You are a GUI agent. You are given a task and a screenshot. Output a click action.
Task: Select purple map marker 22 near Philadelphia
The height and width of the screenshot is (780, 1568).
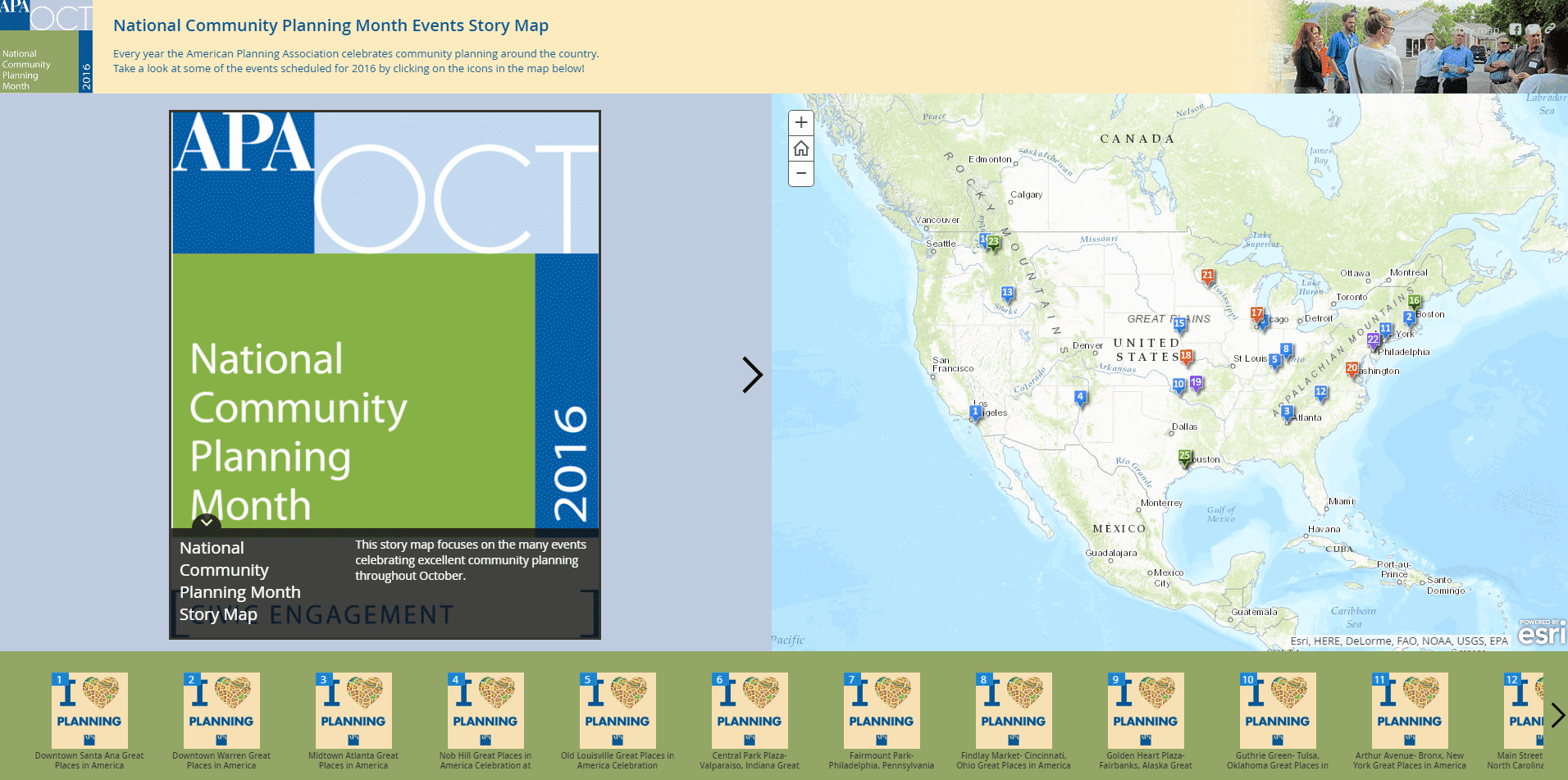tap(1373, 340)
